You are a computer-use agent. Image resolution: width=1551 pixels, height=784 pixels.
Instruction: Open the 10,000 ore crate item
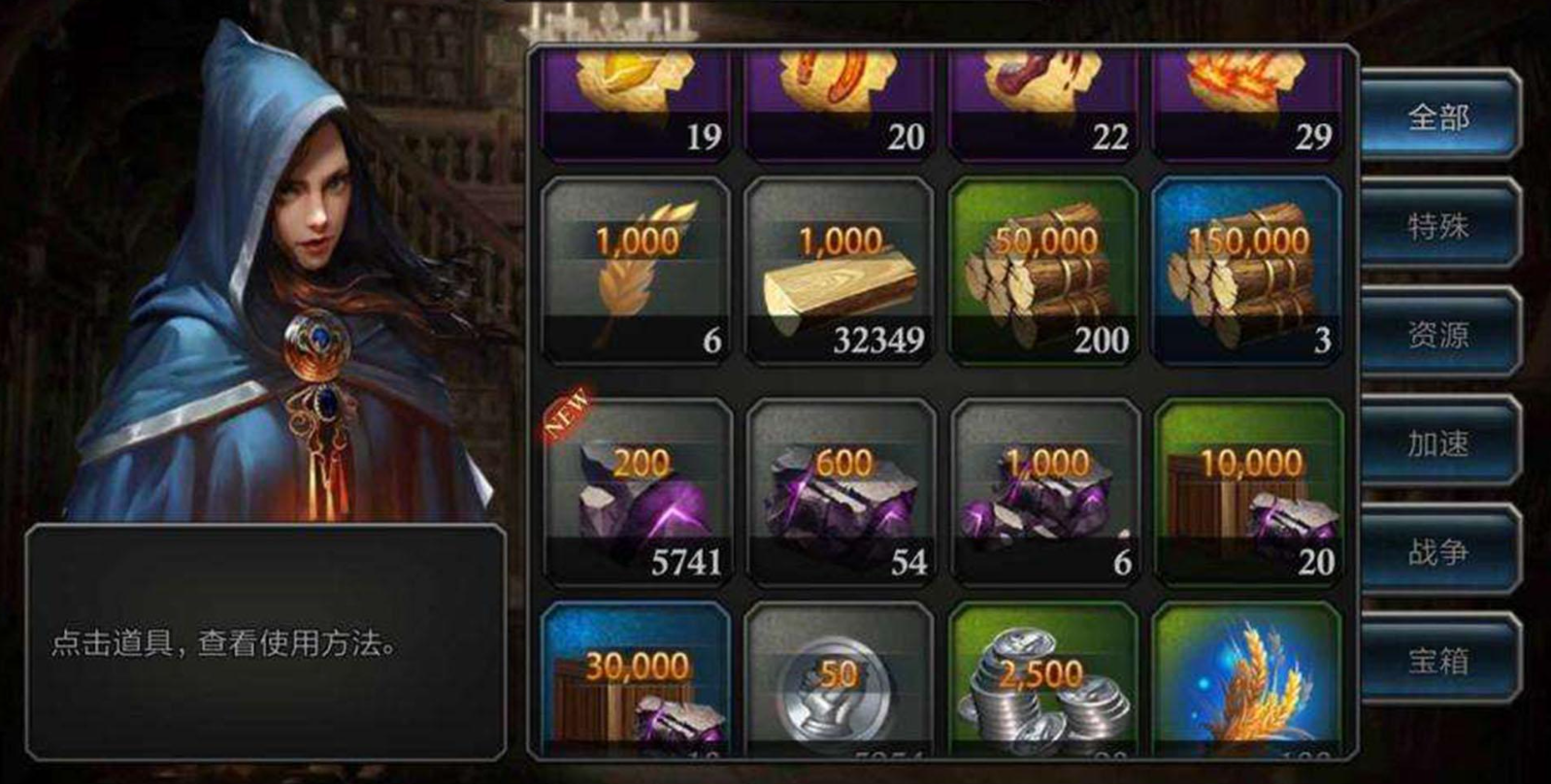click(x=1249, y=493)
